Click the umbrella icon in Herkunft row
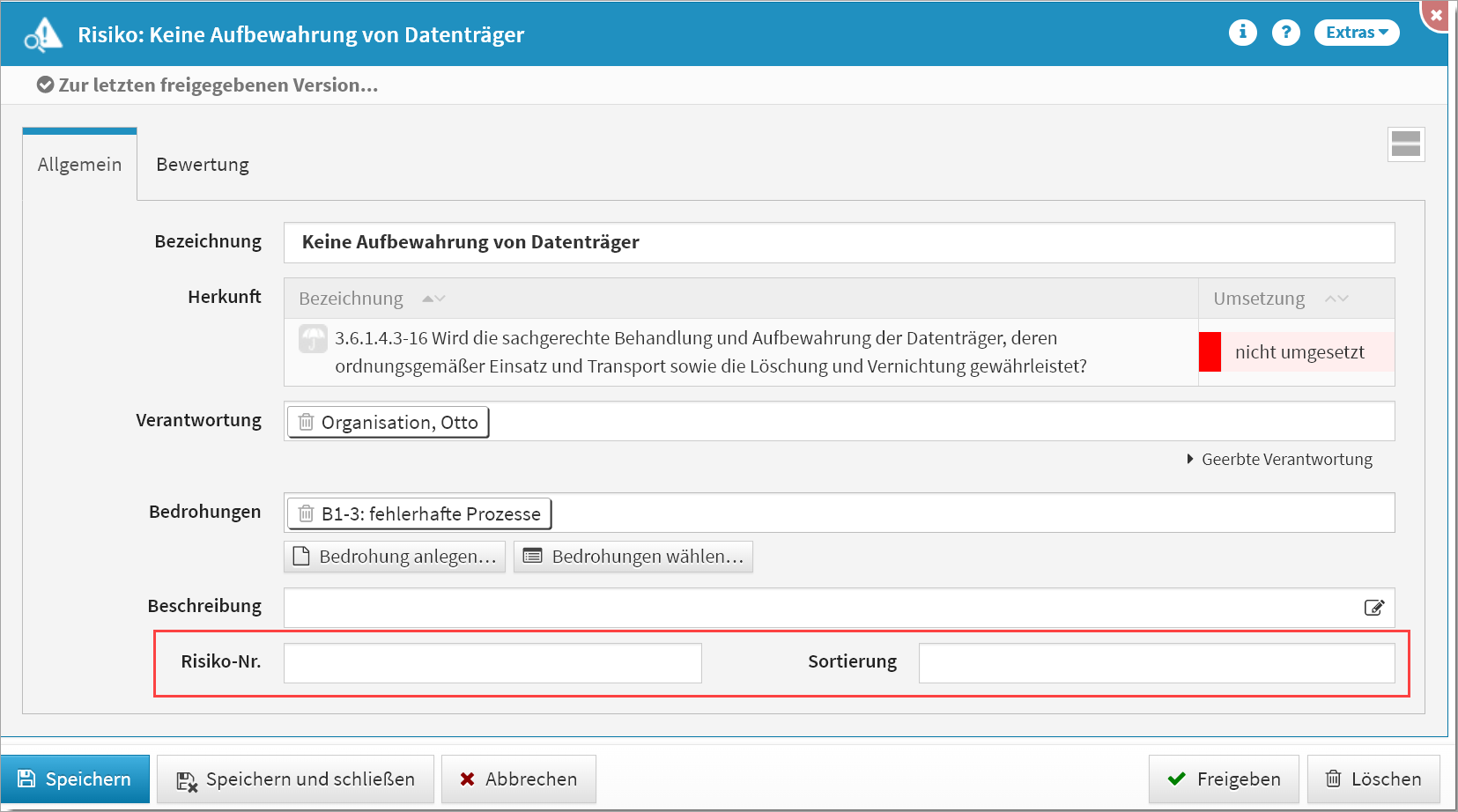 coord(313,339)
